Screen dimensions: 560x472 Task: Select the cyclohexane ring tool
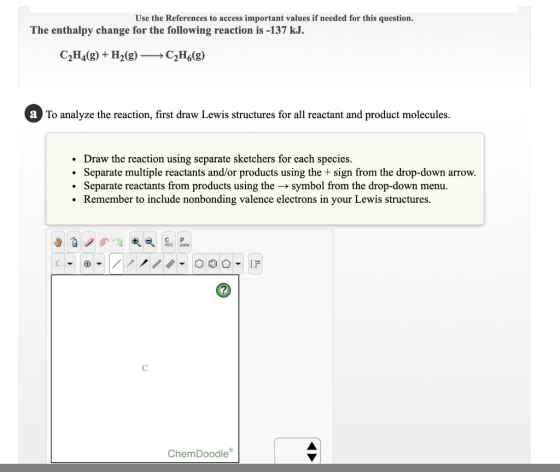(199, 264)
